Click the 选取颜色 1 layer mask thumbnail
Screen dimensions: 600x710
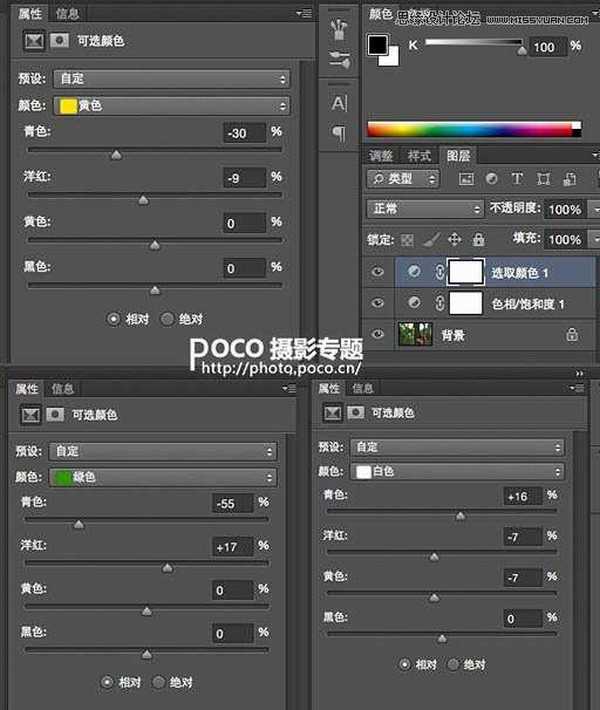(466, 272)
